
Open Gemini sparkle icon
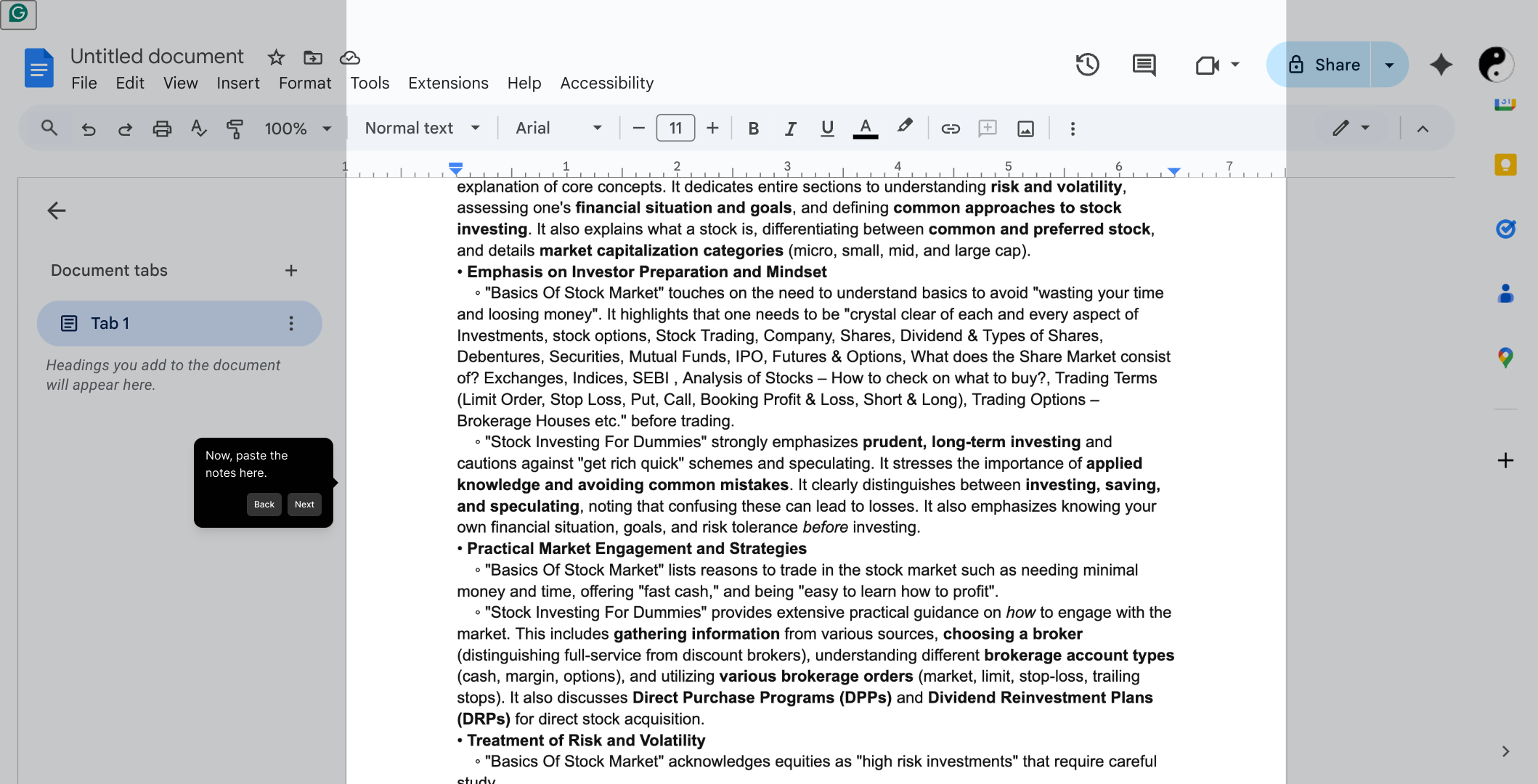(1441, 65)
